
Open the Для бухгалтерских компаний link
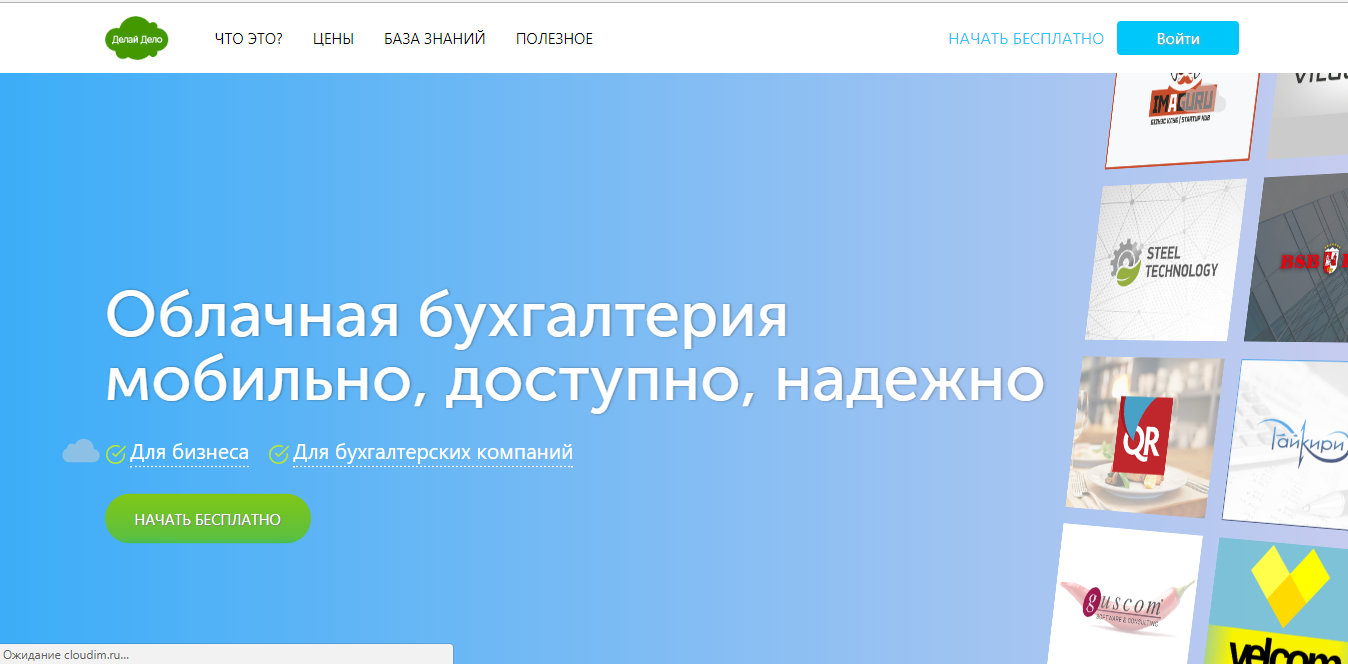(432, 452)
